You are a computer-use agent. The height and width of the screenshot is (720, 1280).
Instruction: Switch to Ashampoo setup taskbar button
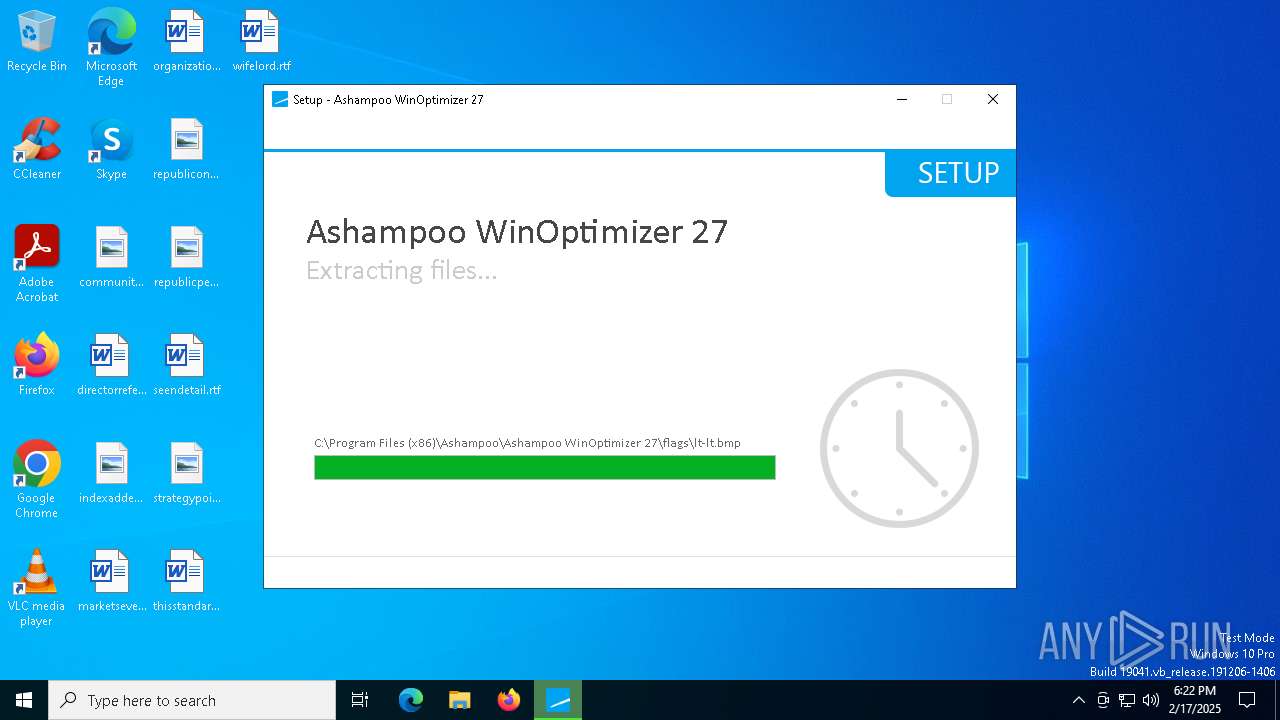point(558,700)
